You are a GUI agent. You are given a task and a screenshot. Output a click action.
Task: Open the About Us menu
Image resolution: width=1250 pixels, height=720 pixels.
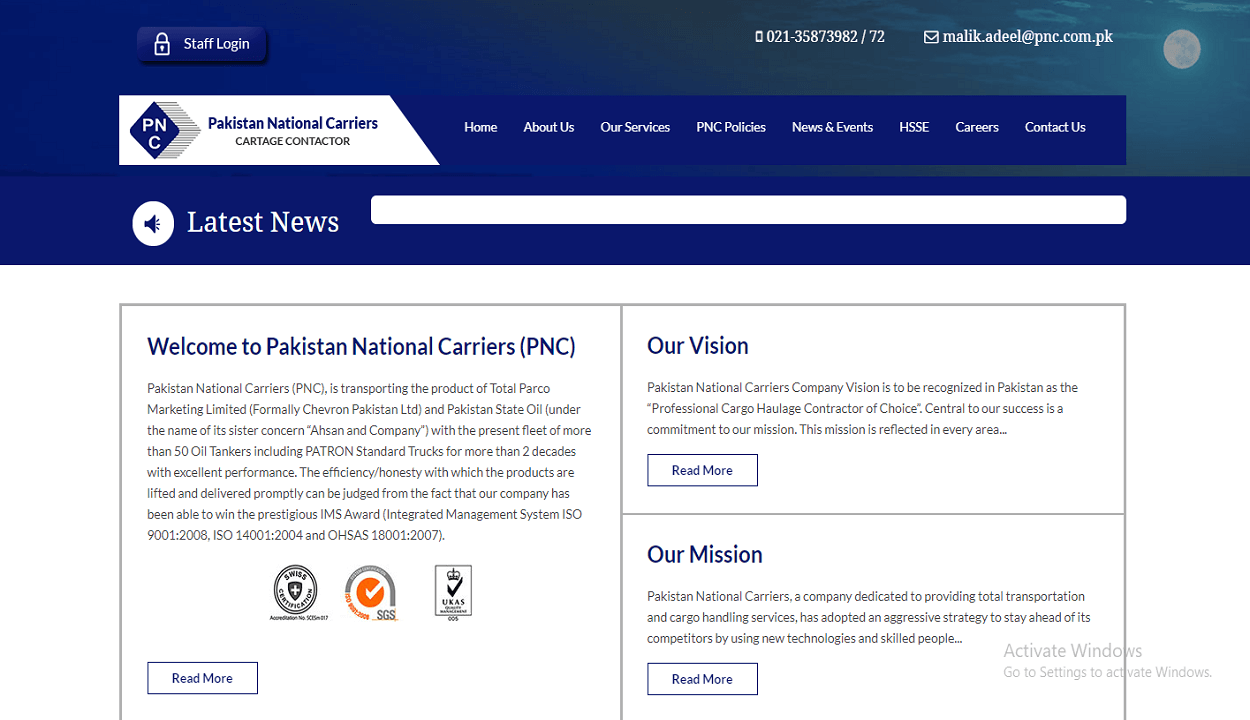(x=548, y=127)
